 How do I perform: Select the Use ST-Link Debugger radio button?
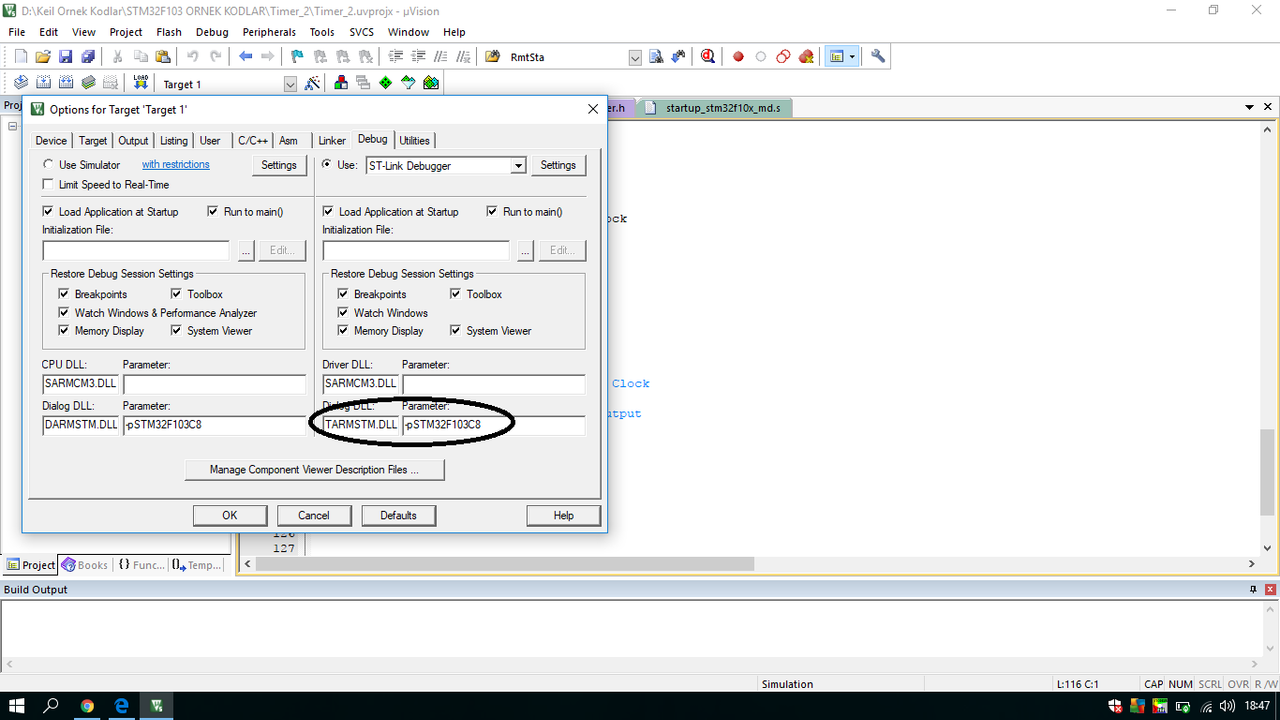pyautogui.click(x=327, y=164)
